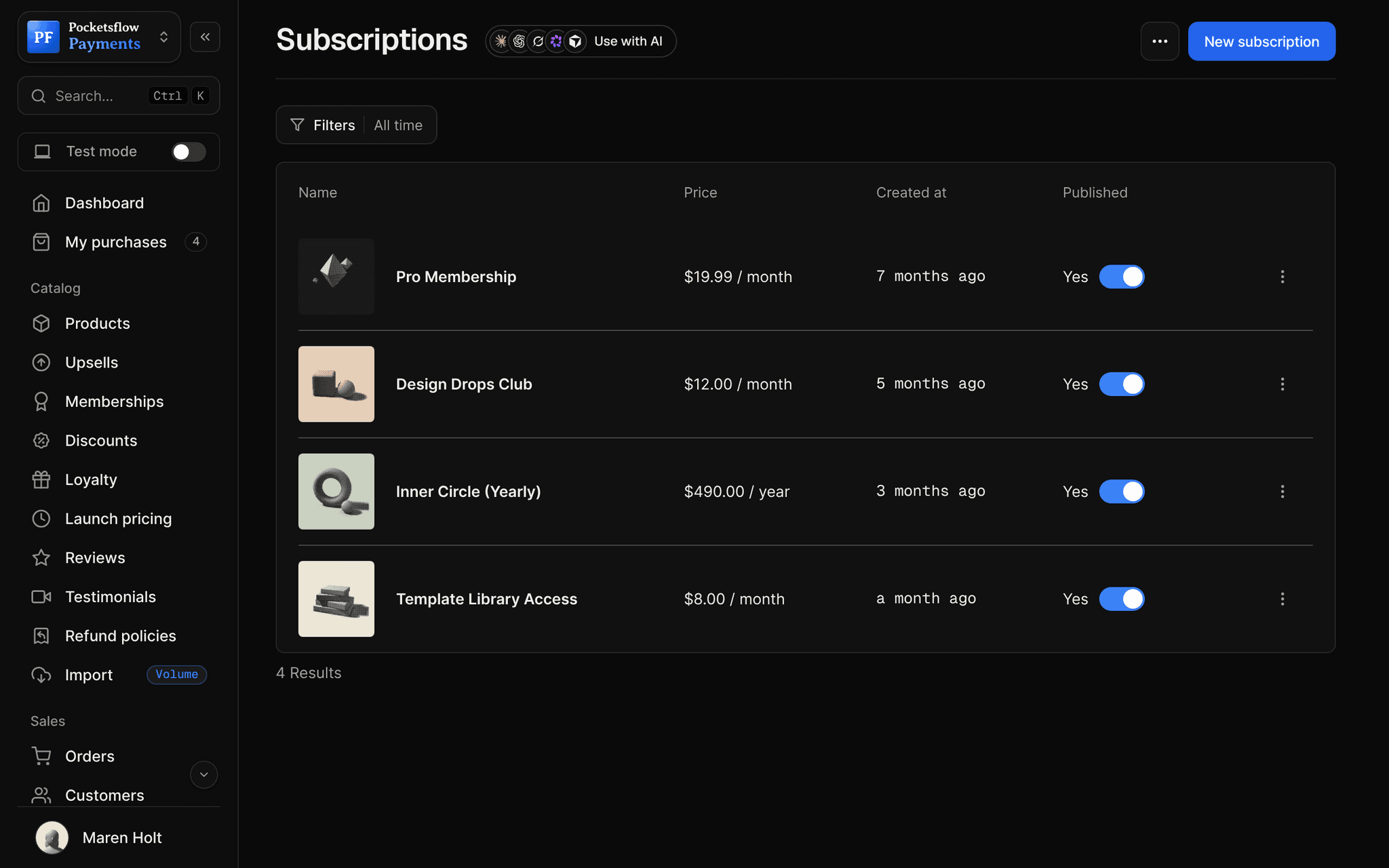Open Launch pricing section
This screenshot has width=1389, height=868.
(x=118, y=519)
